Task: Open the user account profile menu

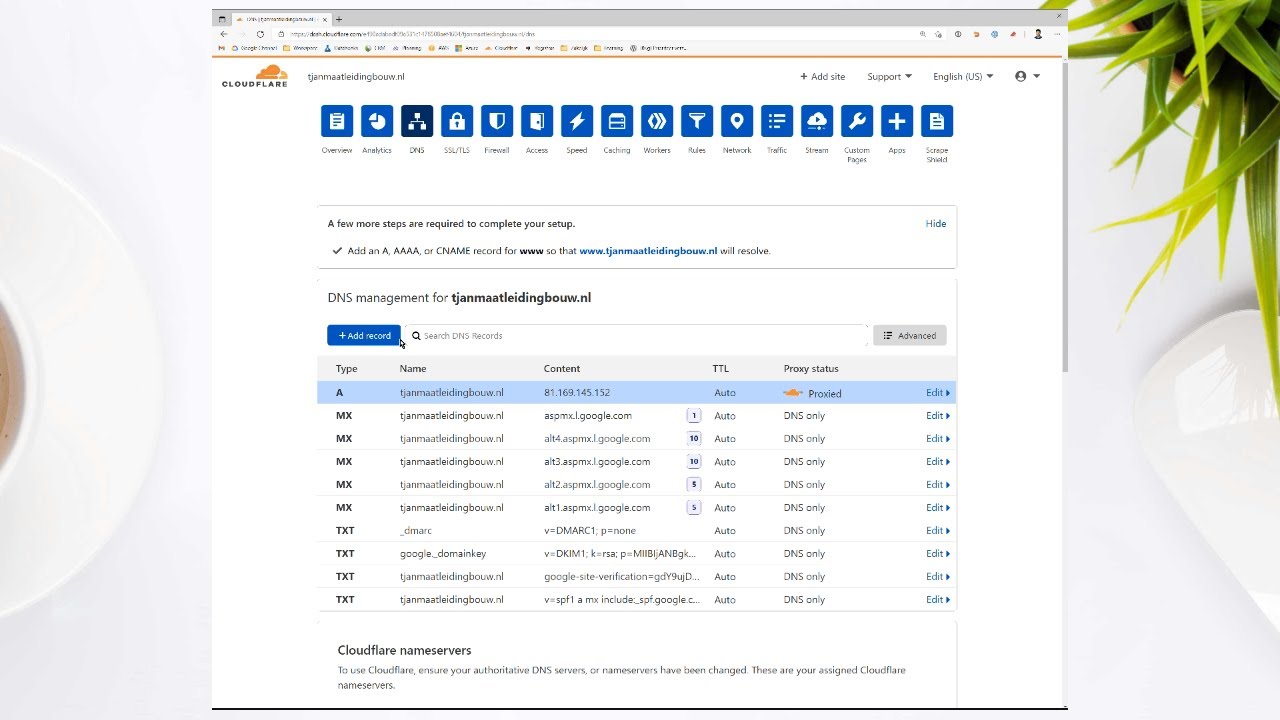Action: (1027, 76)
